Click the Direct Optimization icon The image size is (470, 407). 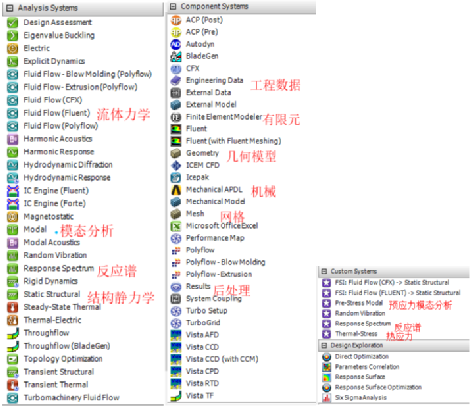point(326,357)
